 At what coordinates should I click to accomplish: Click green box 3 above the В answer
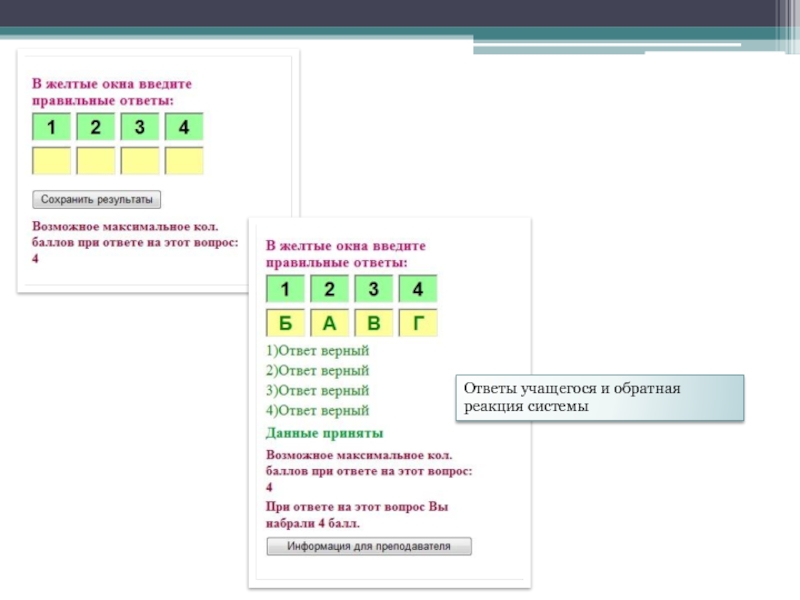(374, 289)
